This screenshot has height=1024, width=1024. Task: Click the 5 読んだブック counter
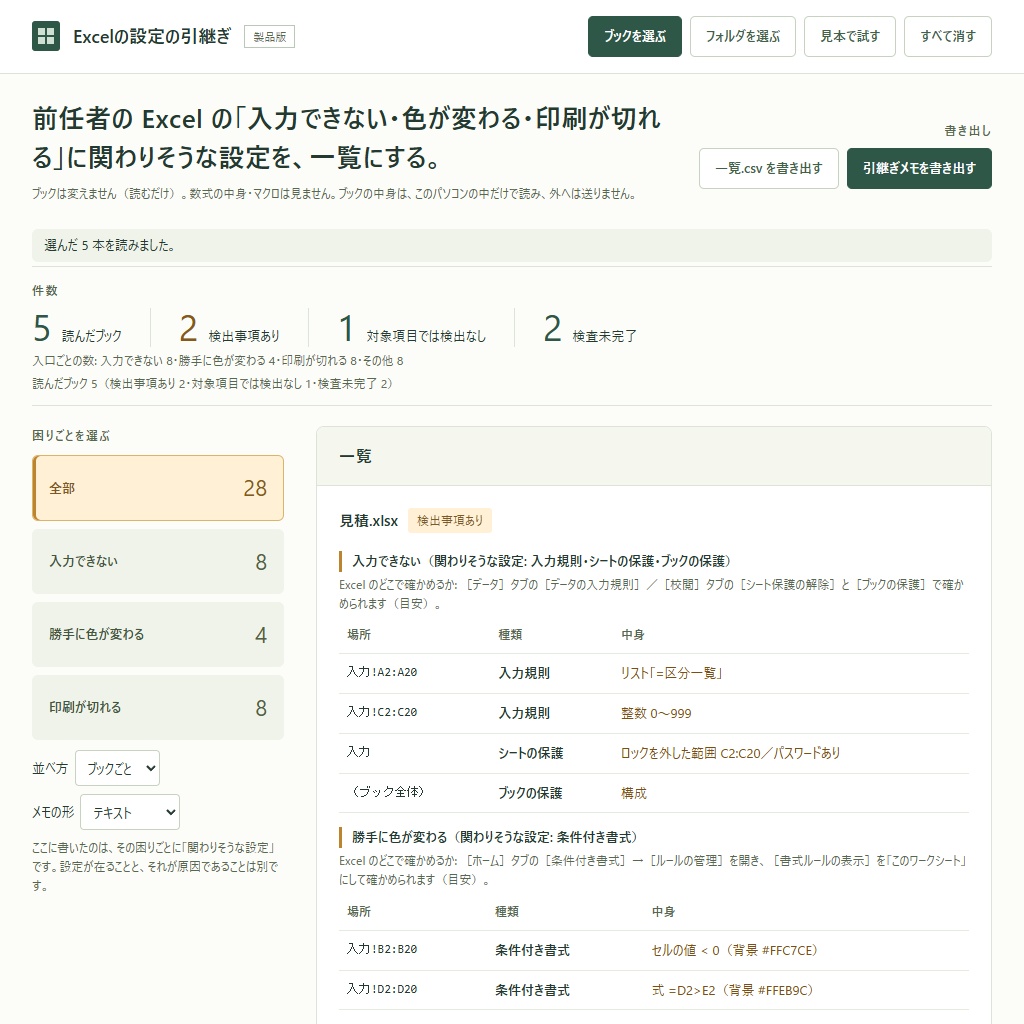coord(77,328)
